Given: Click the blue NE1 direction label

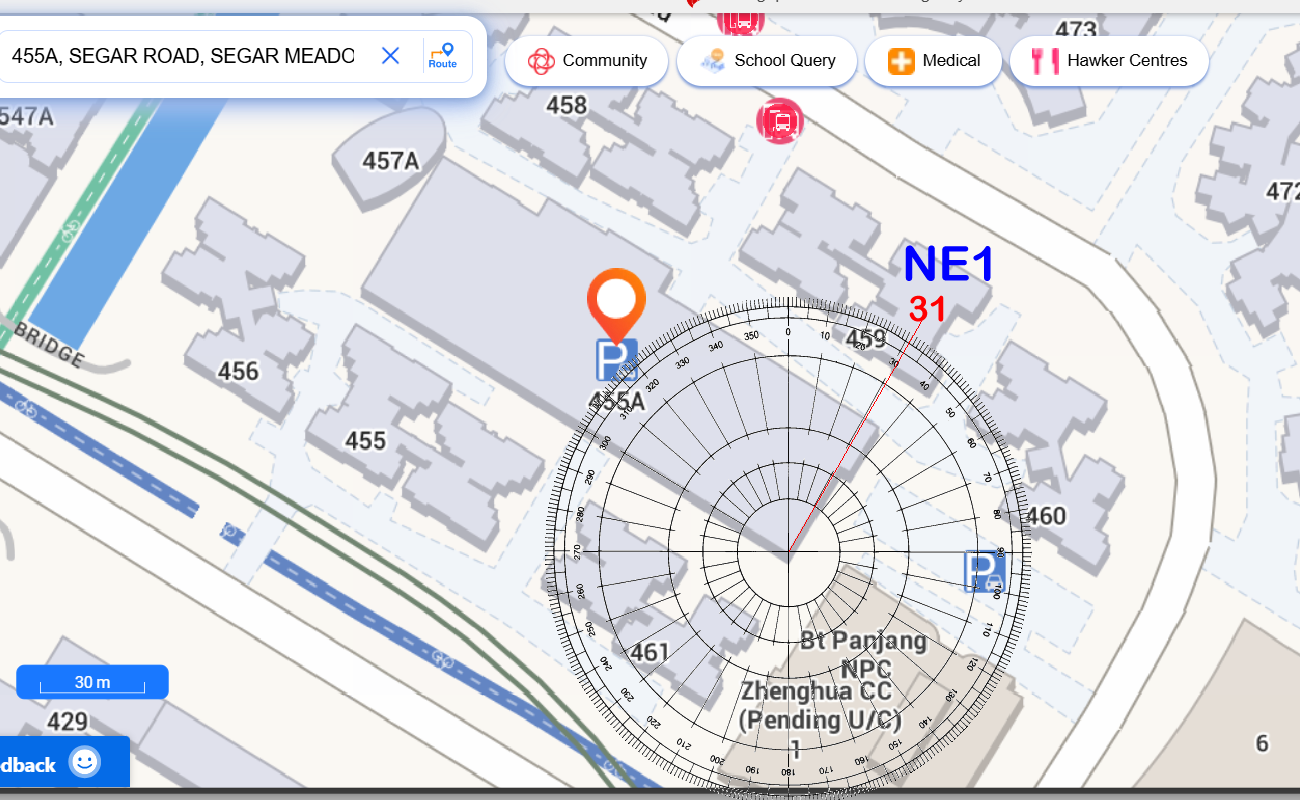Looking at the screenshot, I should pos(948,265).
